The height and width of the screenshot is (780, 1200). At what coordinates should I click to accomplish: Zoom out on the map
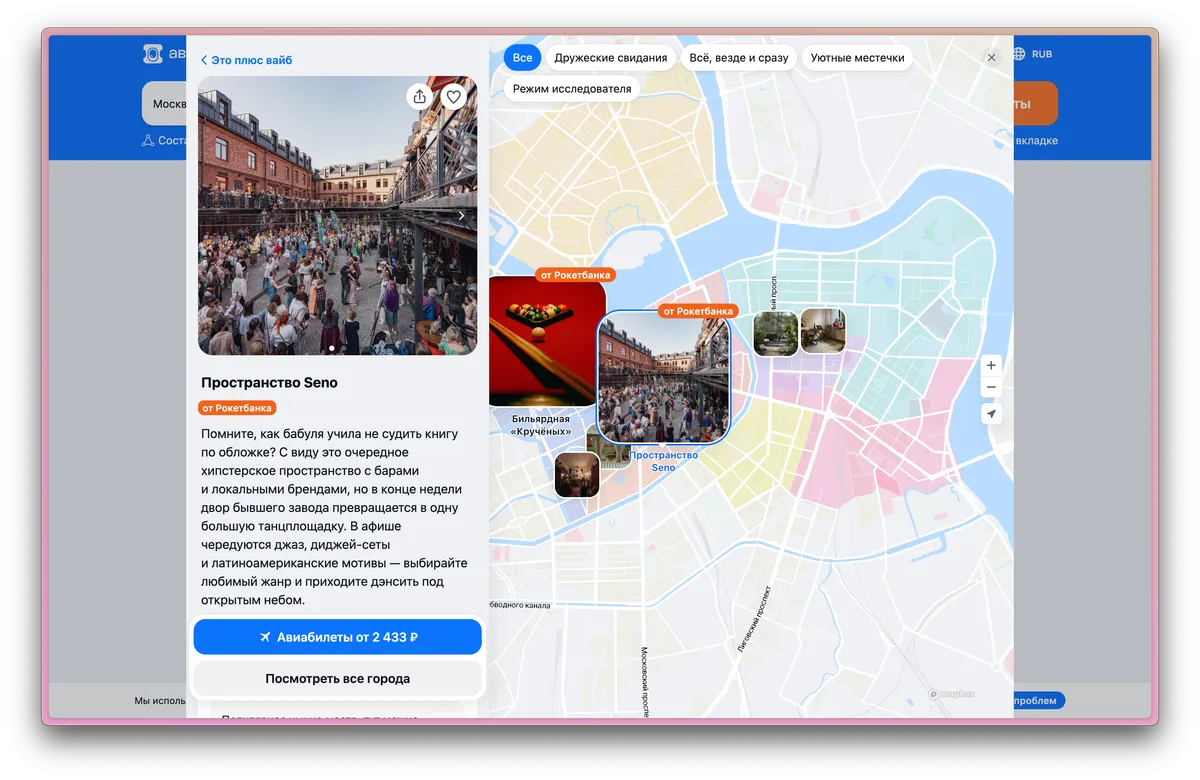point(991,388)
